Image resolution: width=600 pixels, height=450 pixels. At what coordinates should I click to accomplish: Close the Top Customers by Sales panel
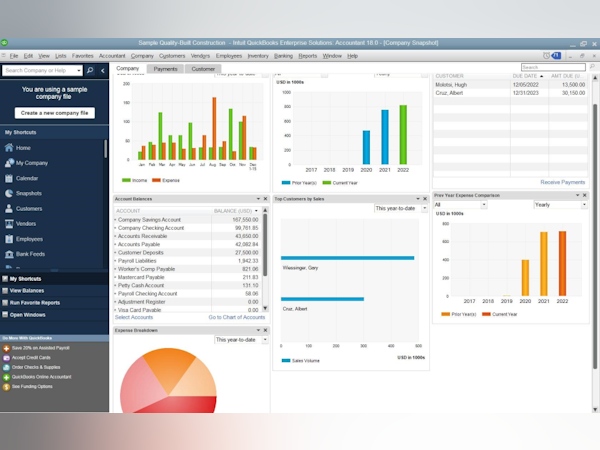tap(425, 199)
